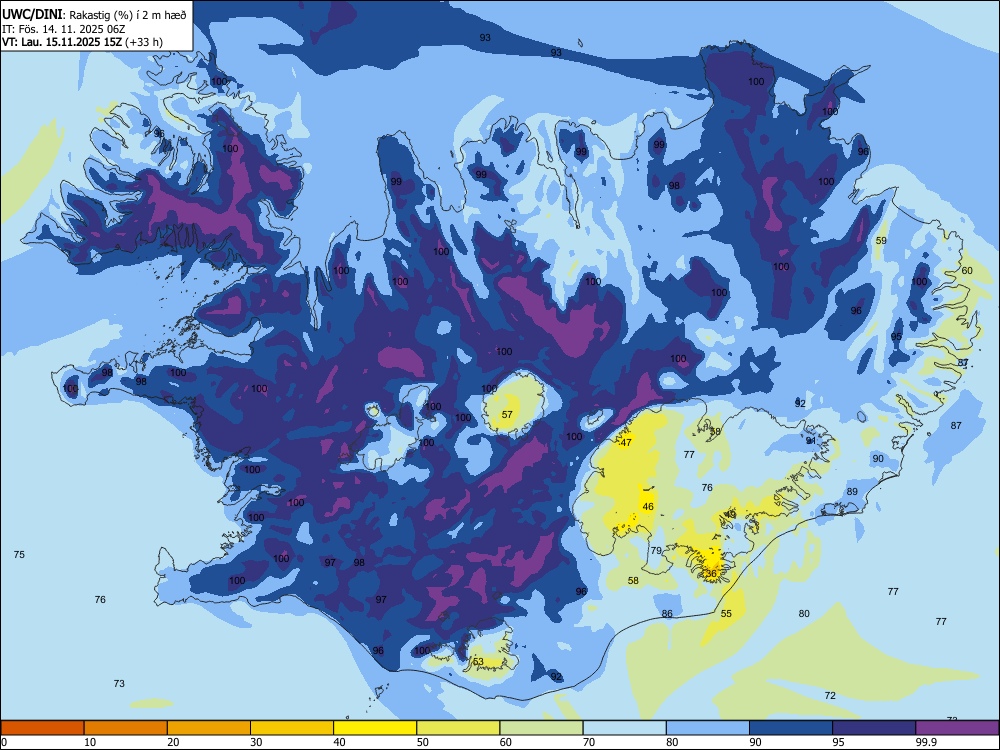The width and height of the screenshot is (1000, 750).
Task: Click the humidity value 59 in the northeast
Action: click(881, 241)
